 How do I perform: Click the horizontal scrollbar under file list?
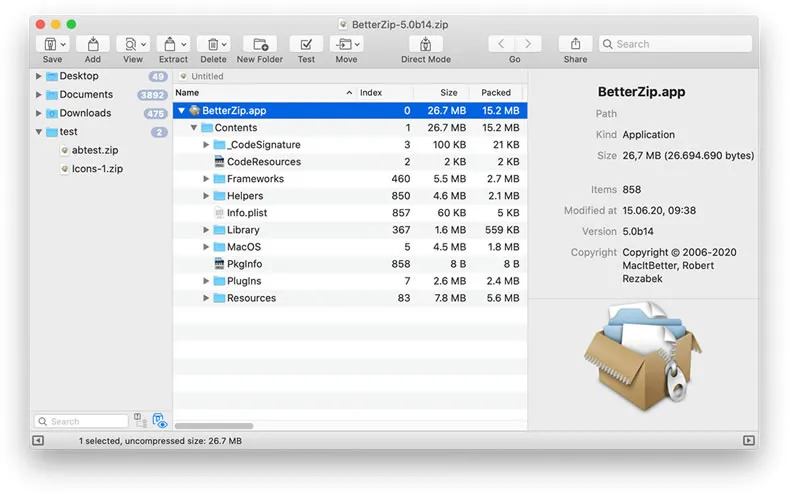coord(214,426)
